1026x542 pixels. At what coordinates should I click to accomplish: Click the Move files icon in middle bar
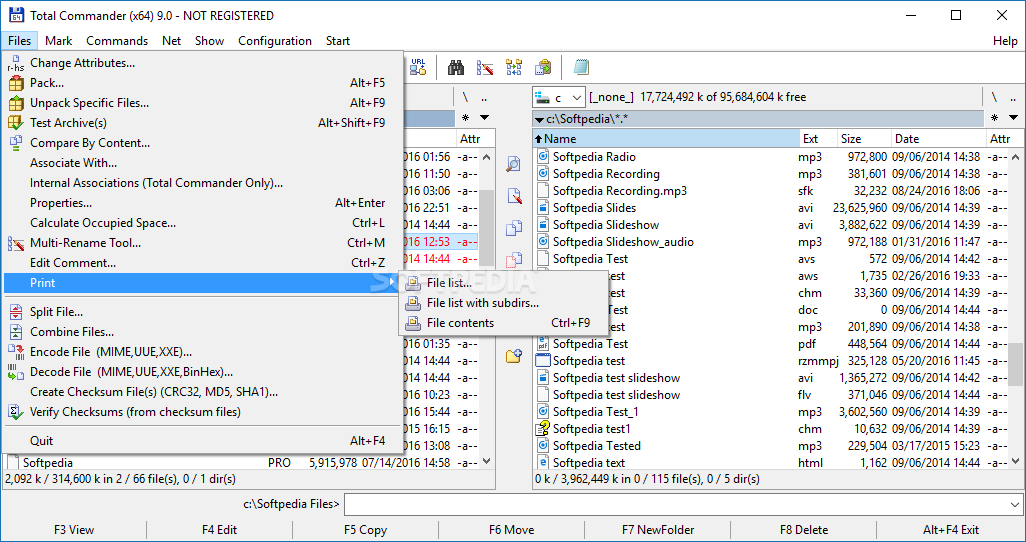pyautogui.click(x=514, y=260)
